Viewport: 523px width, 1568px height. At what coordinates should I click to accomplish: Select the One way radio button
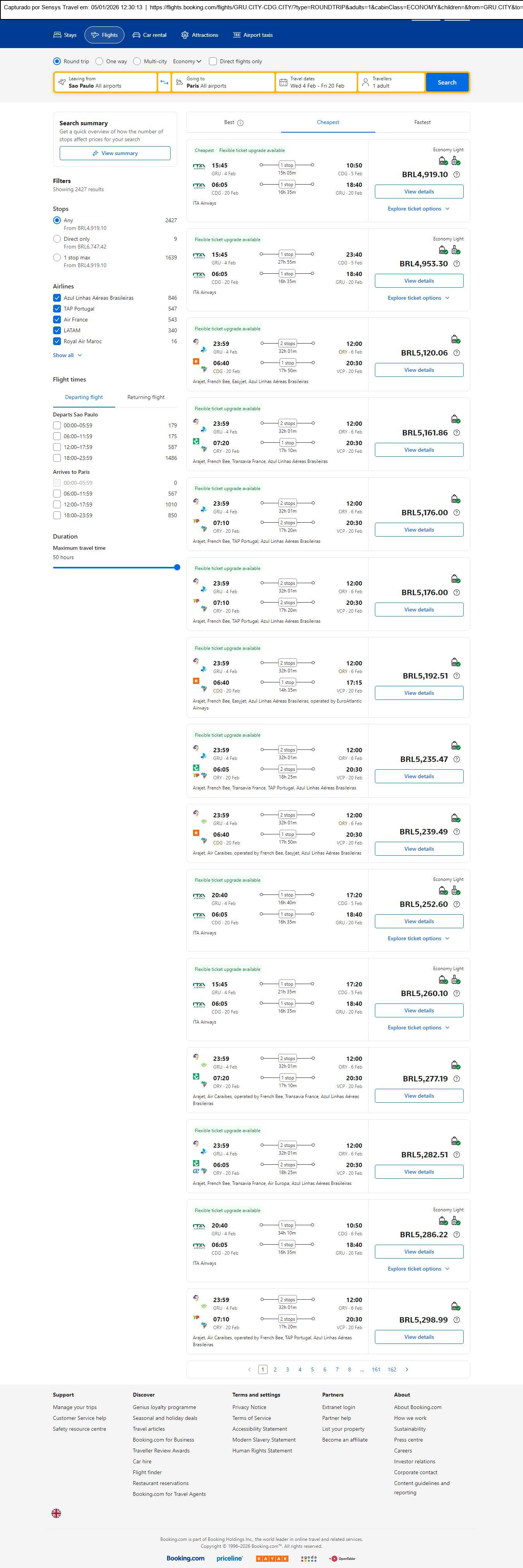(99, 62)
